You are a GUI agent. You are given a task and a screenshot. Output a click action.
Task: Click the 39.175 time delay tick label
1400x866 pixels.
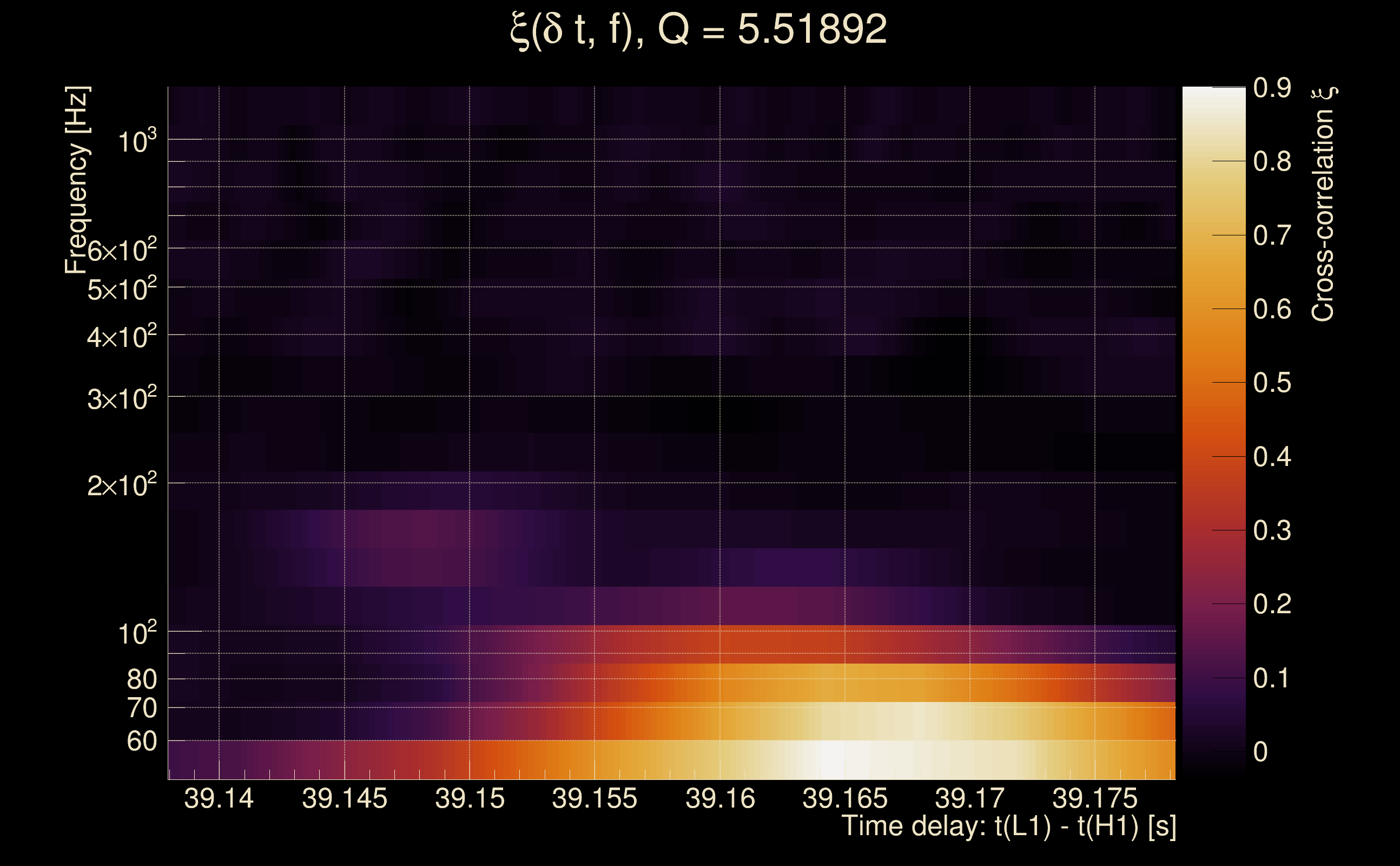point(1094,798)
